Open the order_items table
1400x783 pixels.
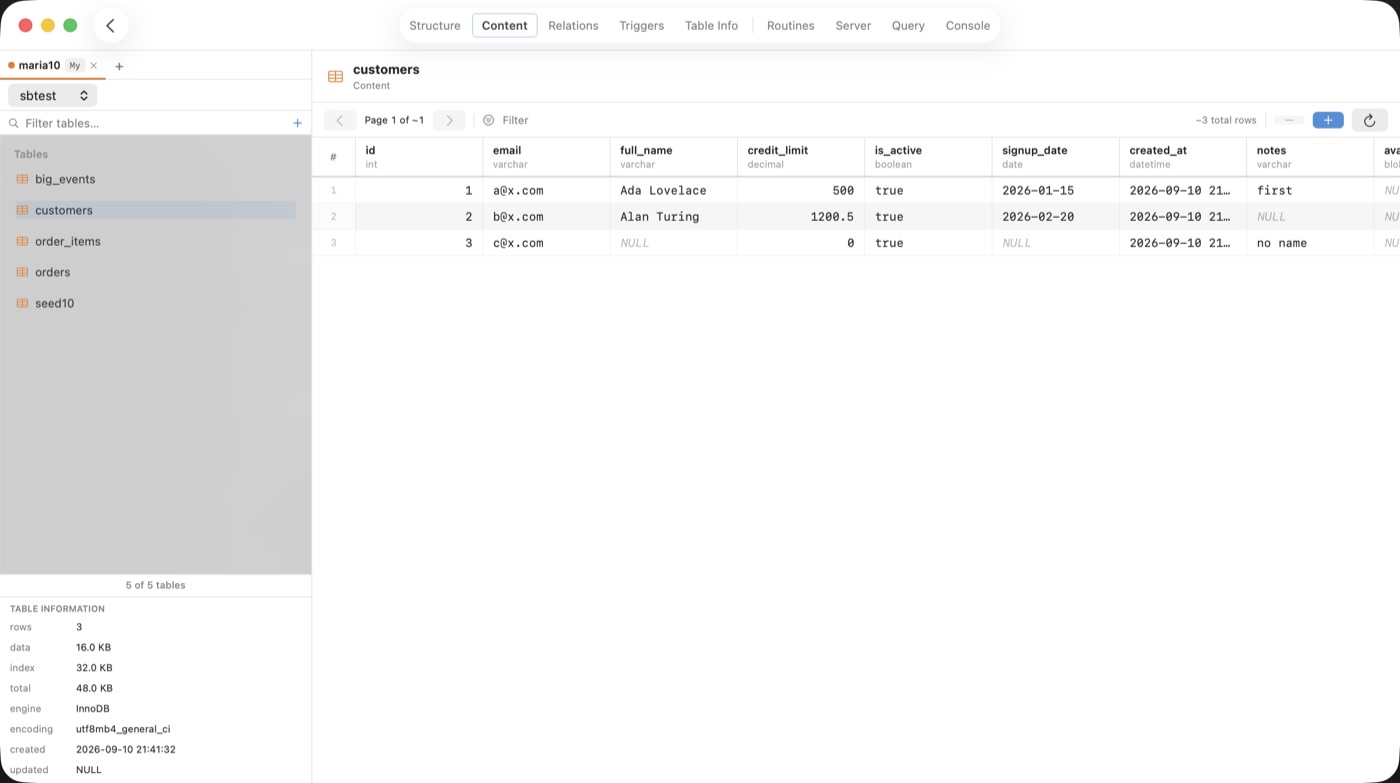pos(155,241)
